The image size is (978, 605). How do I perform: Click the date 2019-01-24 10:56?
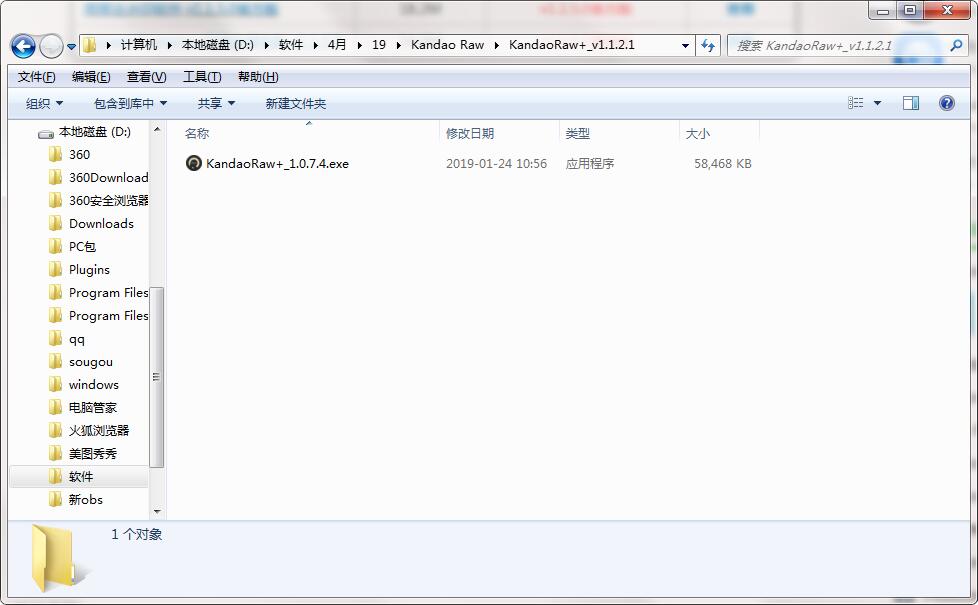tap(496, 163)
